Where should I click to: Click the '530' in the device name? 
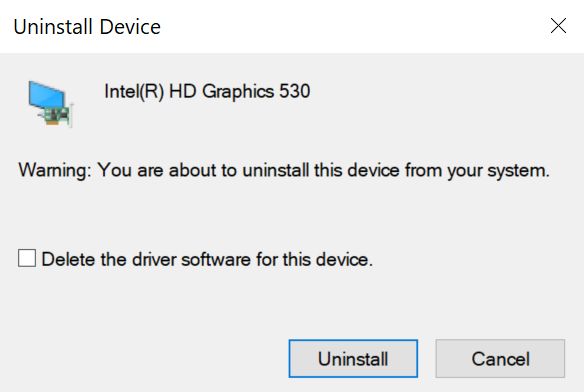click(x=295, y=91)
